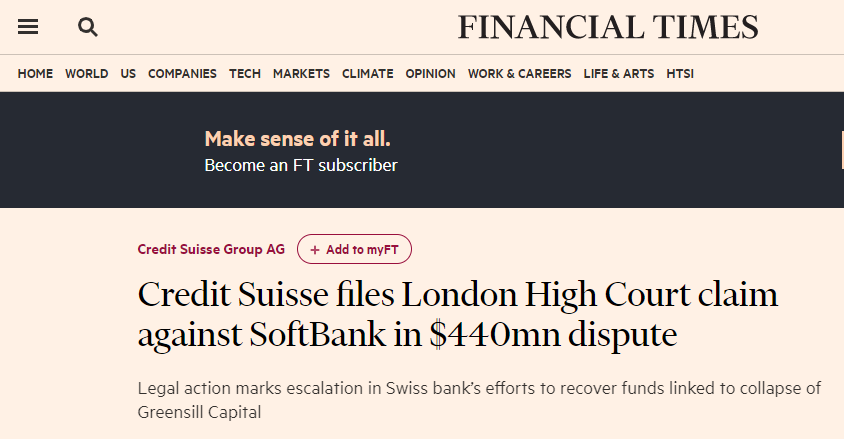Add topic with Add to myFT button

coord(354,249)
